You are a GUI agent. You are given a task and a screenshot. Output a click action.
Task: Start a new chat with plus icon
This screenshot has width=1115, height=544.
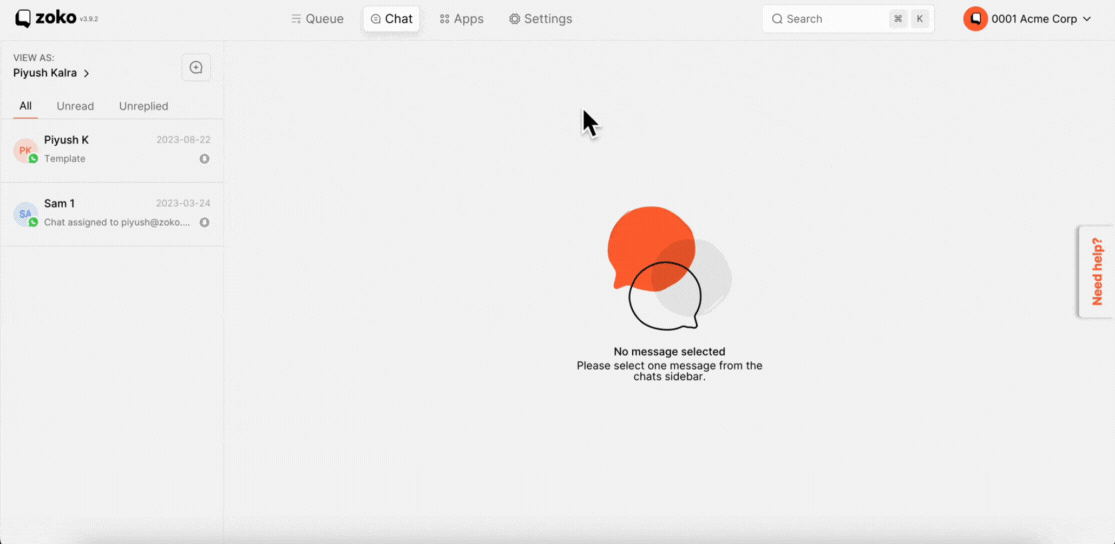[196, 68]
